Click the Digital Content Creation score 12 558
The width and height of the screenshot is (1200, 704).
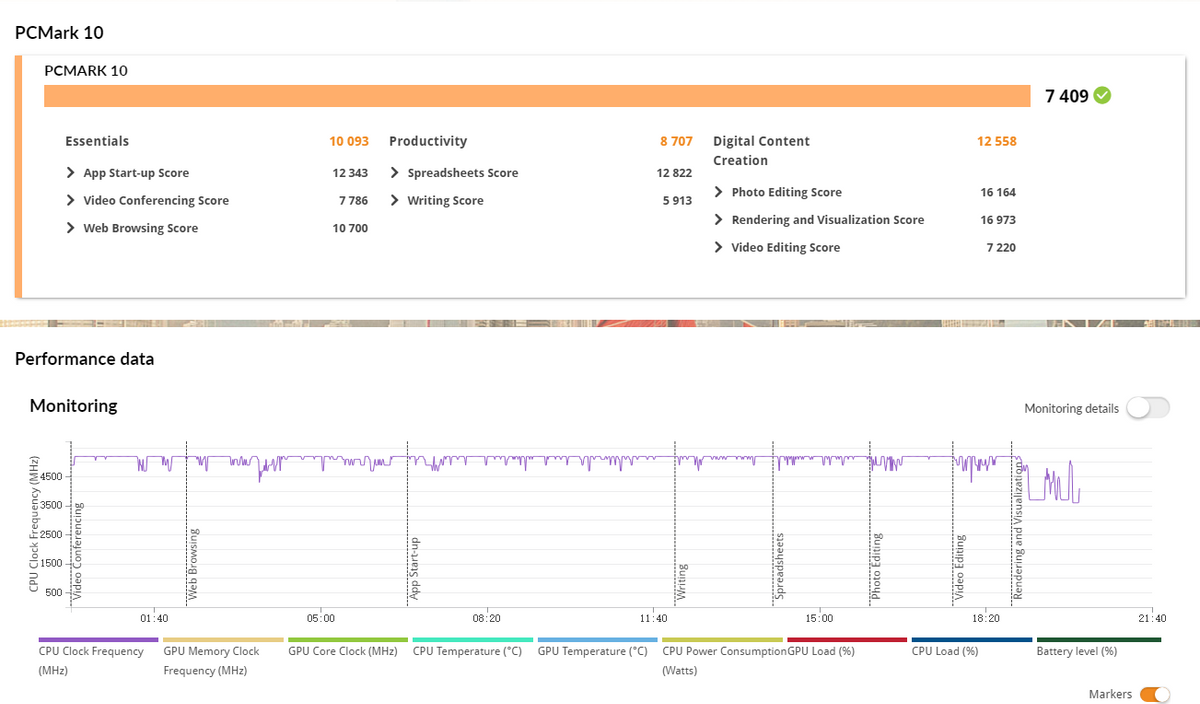[x=997, y=141]
